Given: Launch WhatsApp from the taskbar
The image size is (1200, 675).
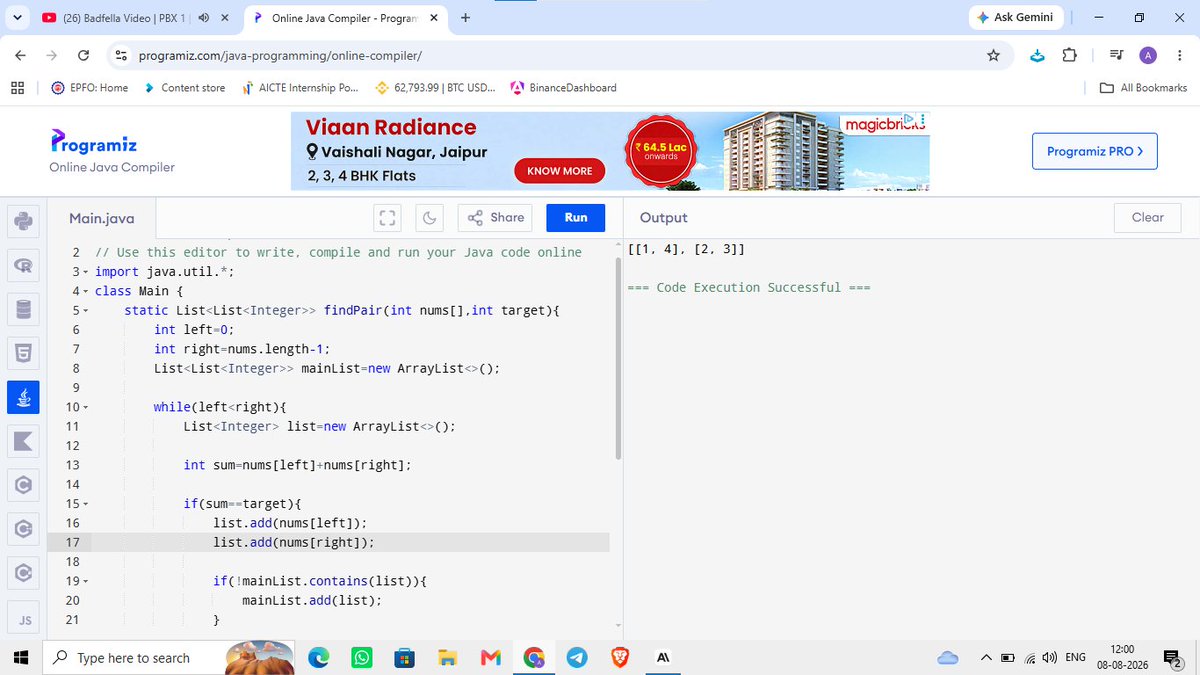Looking at the screenshot, I should [x=362, y=657].
